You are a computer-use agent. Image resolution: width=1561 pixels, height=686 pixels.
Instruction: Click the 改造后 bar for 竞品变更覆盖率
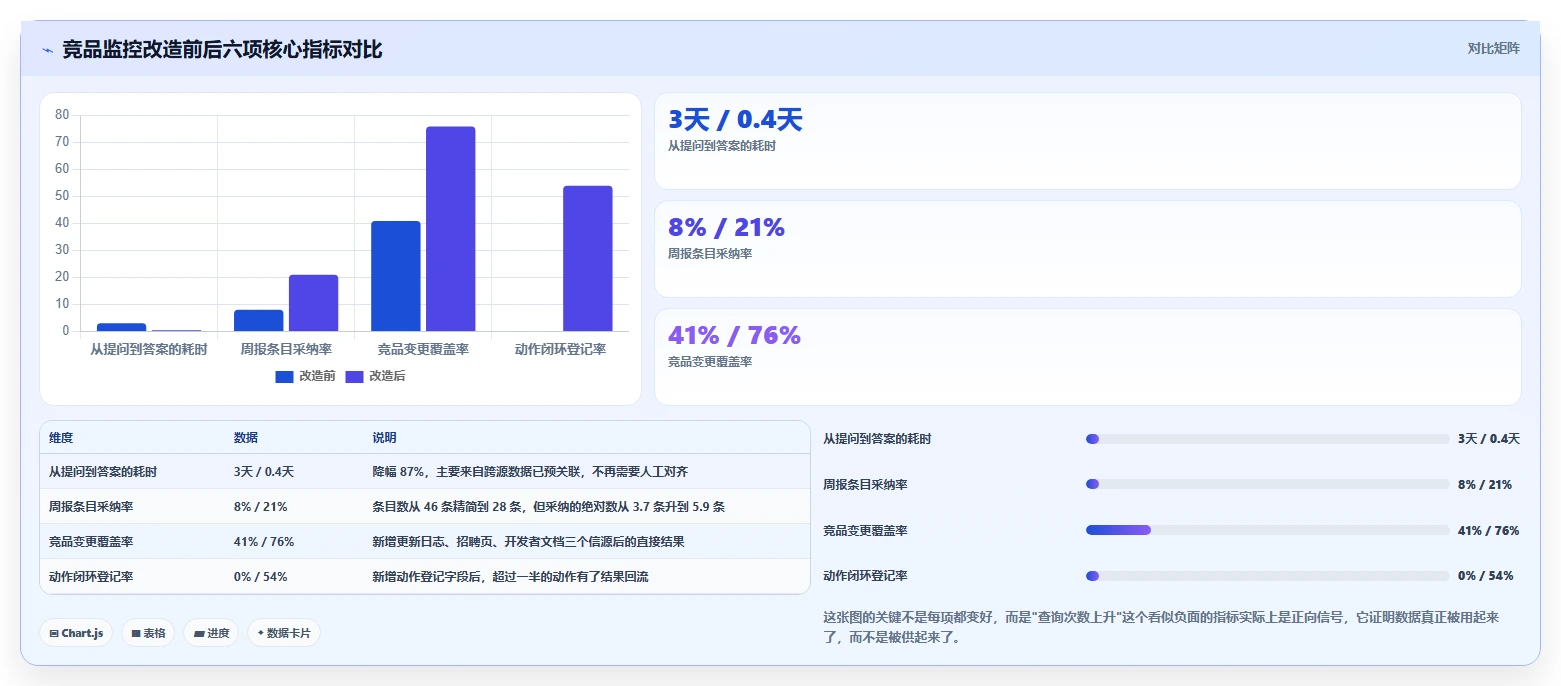pos(450,229)
